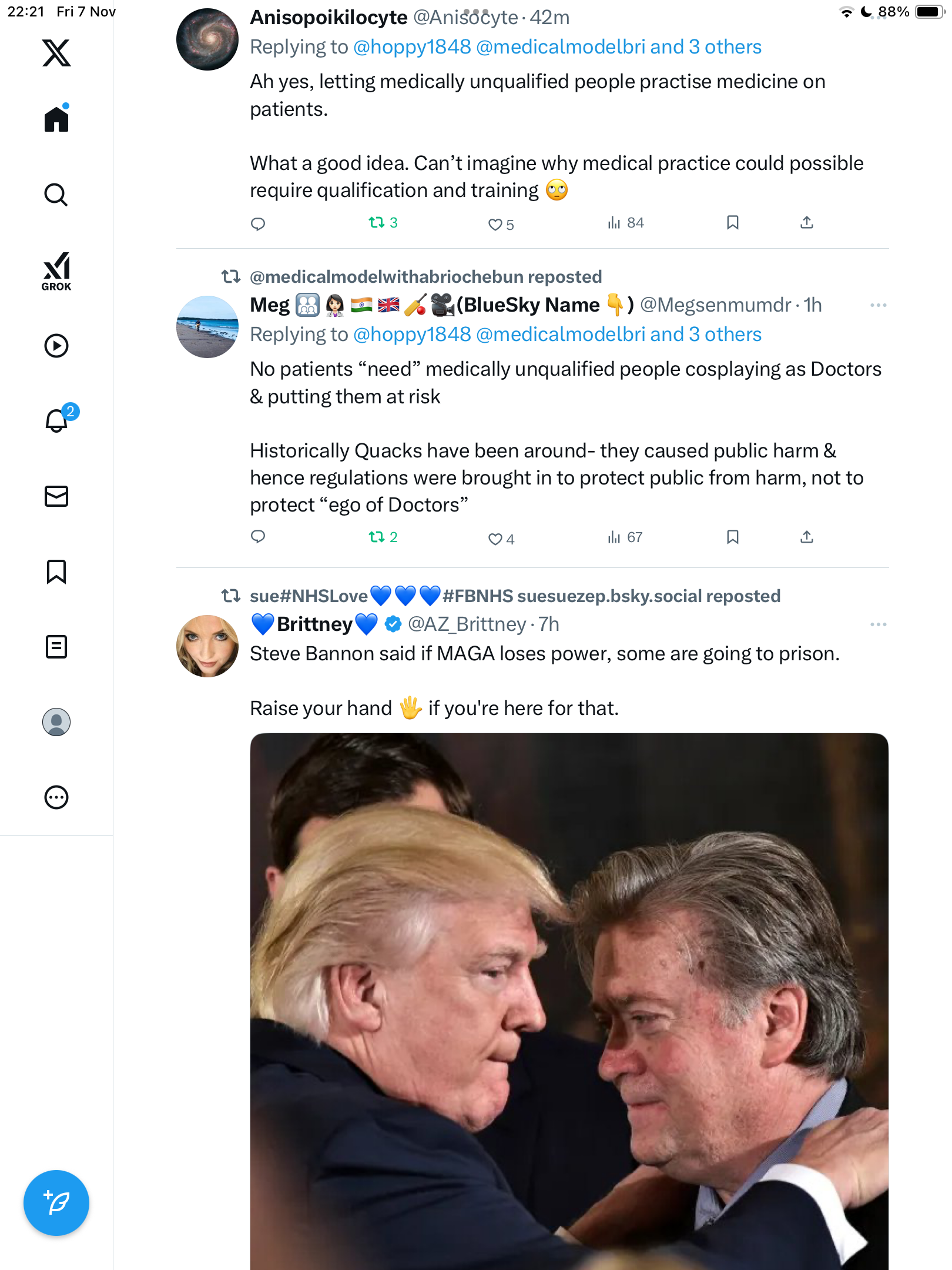The image size is (952, 1270).
Task: Bookmark Meg's reply post
Action: click(x=732, y=537)
